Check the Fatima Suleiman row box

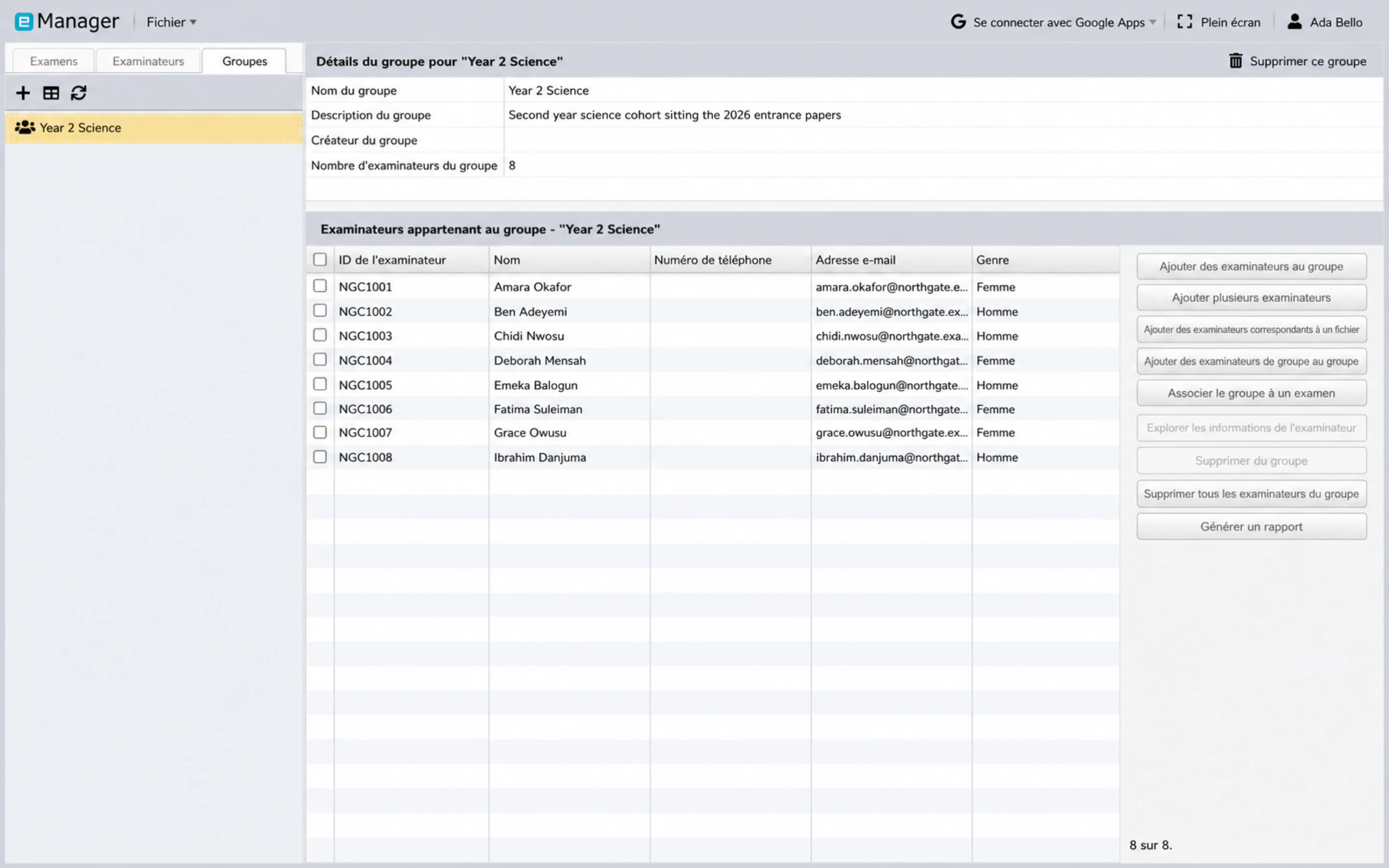pyautogui.click(x=320, y=408)
